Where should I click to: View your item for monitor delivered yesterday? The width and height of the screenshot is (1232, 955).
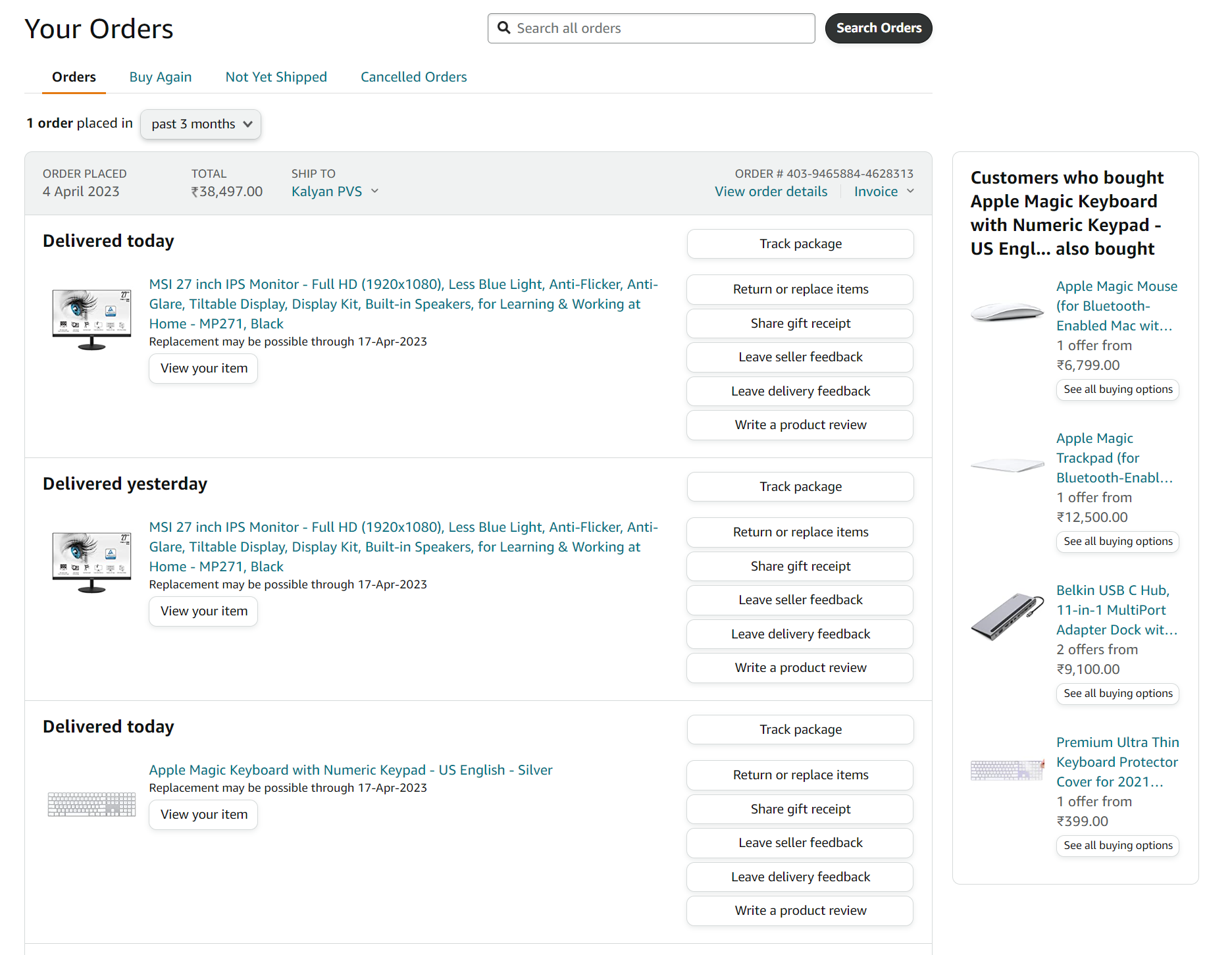pos(203,611)
